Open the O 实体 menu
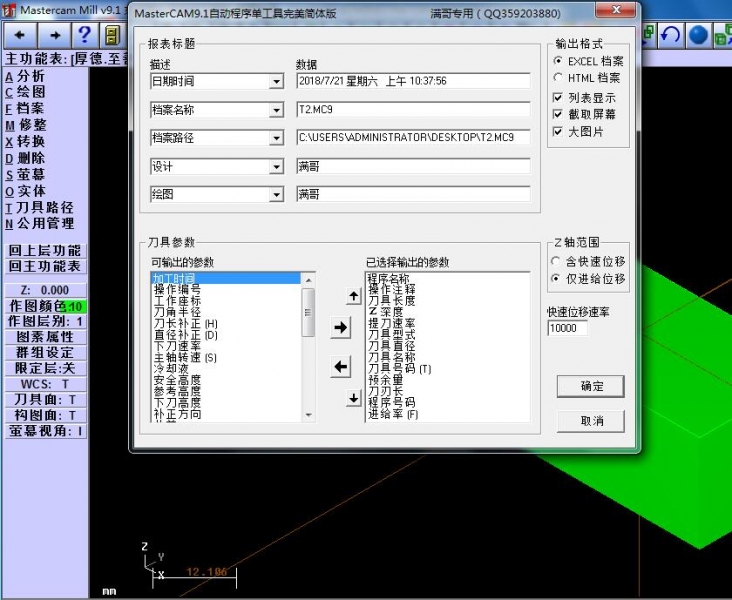 pos(26,191)
